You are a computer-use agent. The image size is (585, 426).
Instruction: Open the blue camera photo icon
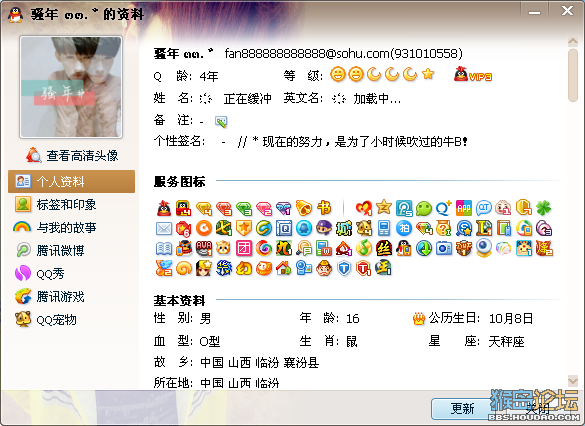(x=444, y=248)
